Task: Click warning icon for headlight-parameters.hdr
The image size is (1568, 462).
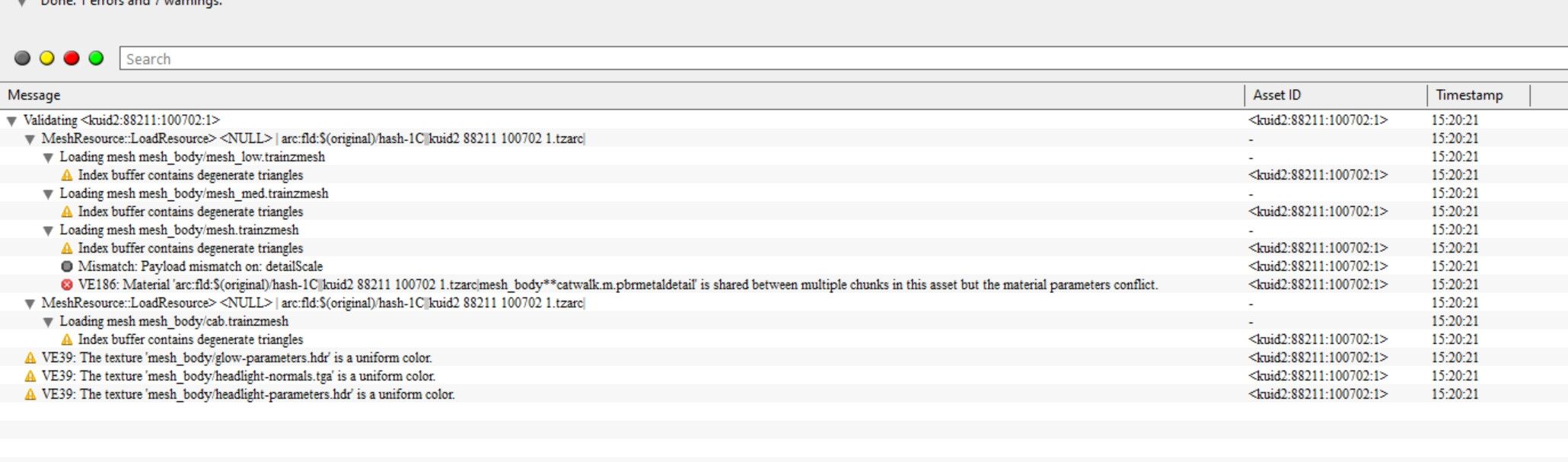Action: 30,394
